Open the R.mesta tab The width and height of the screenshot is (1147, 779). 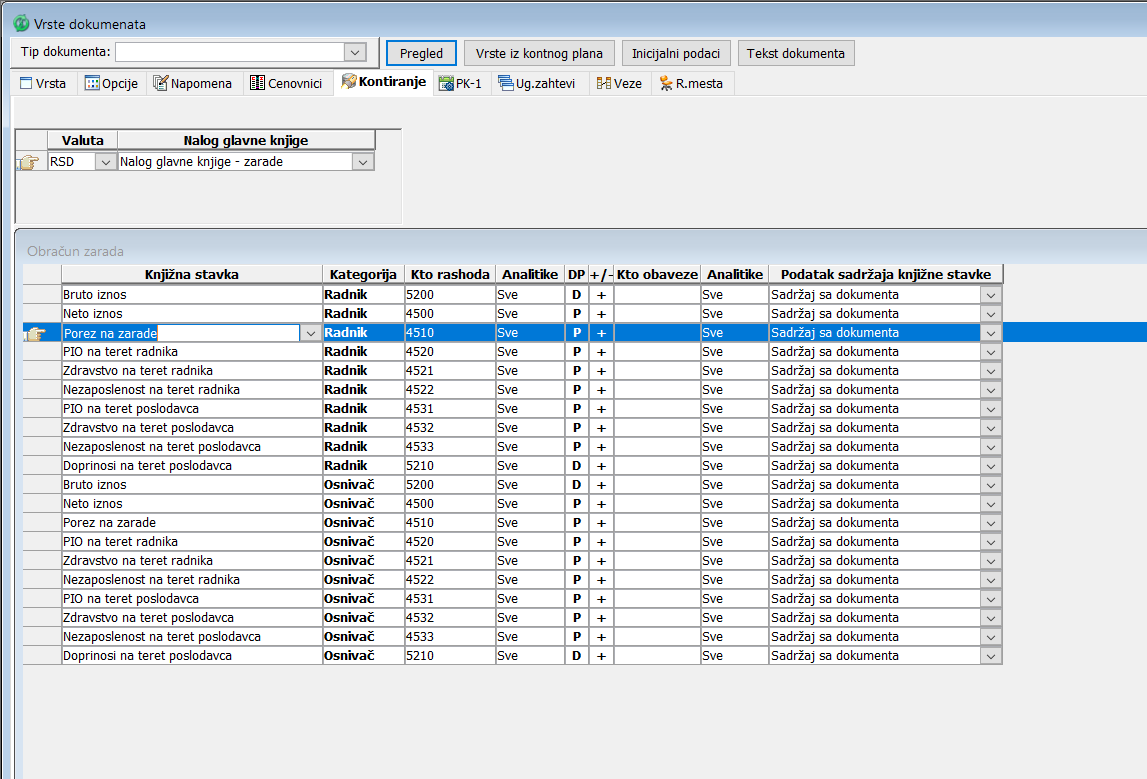point(692,84)
